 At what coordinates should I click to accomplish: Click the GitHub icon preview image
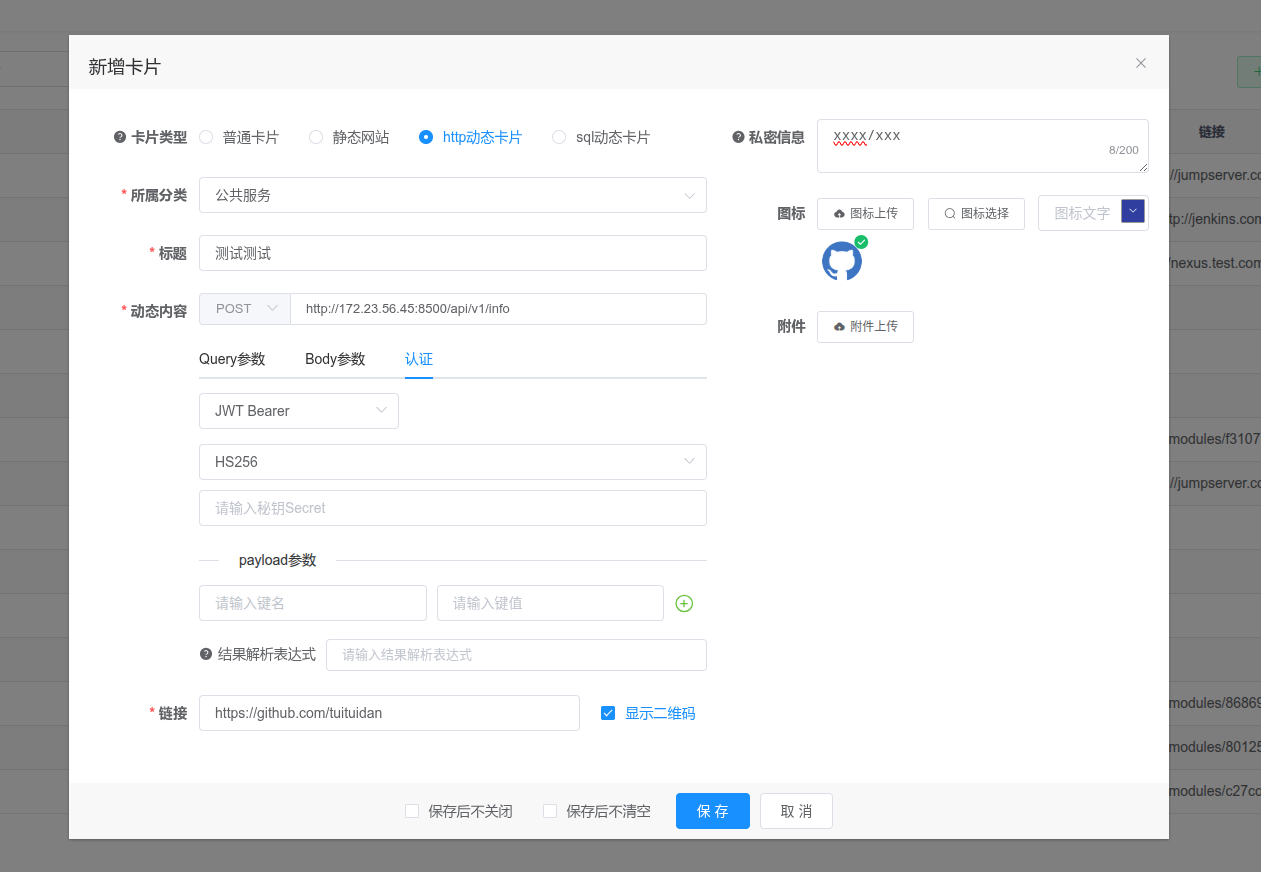coord(841,261)
